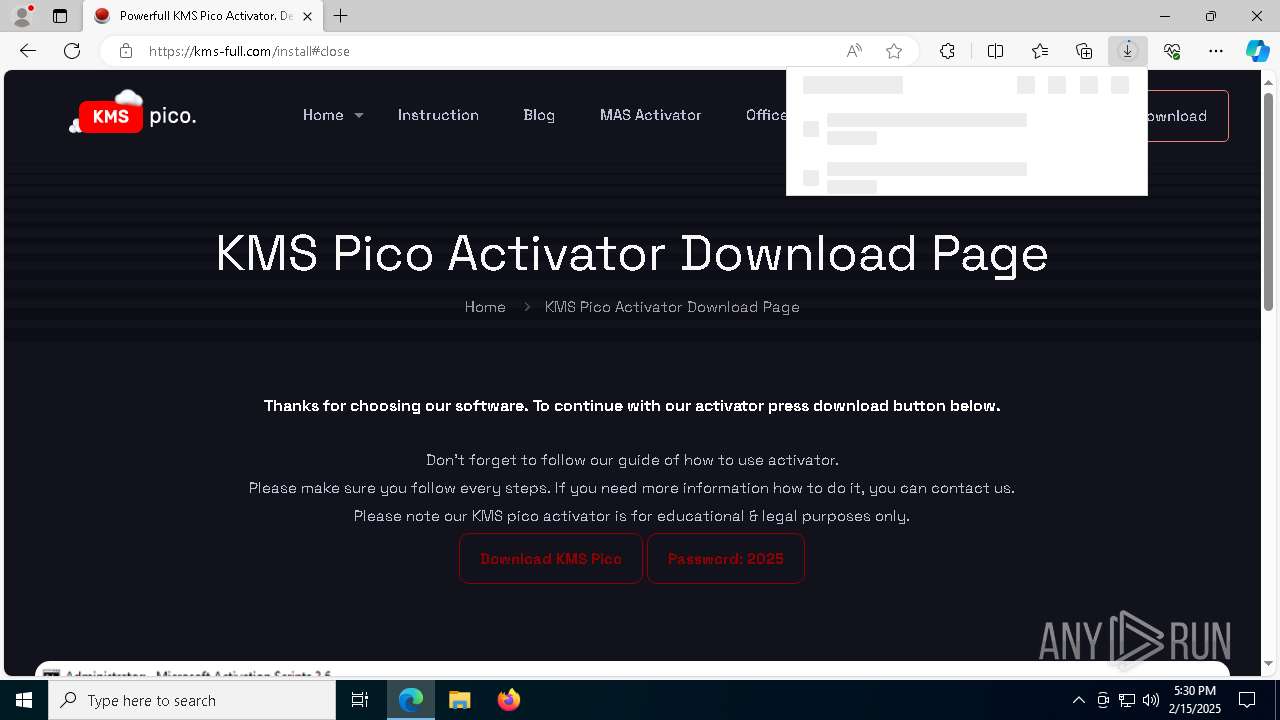Viewport: 1280px width, 720px height.
Task: Open the Collections icon
Action: point(1084,51)
